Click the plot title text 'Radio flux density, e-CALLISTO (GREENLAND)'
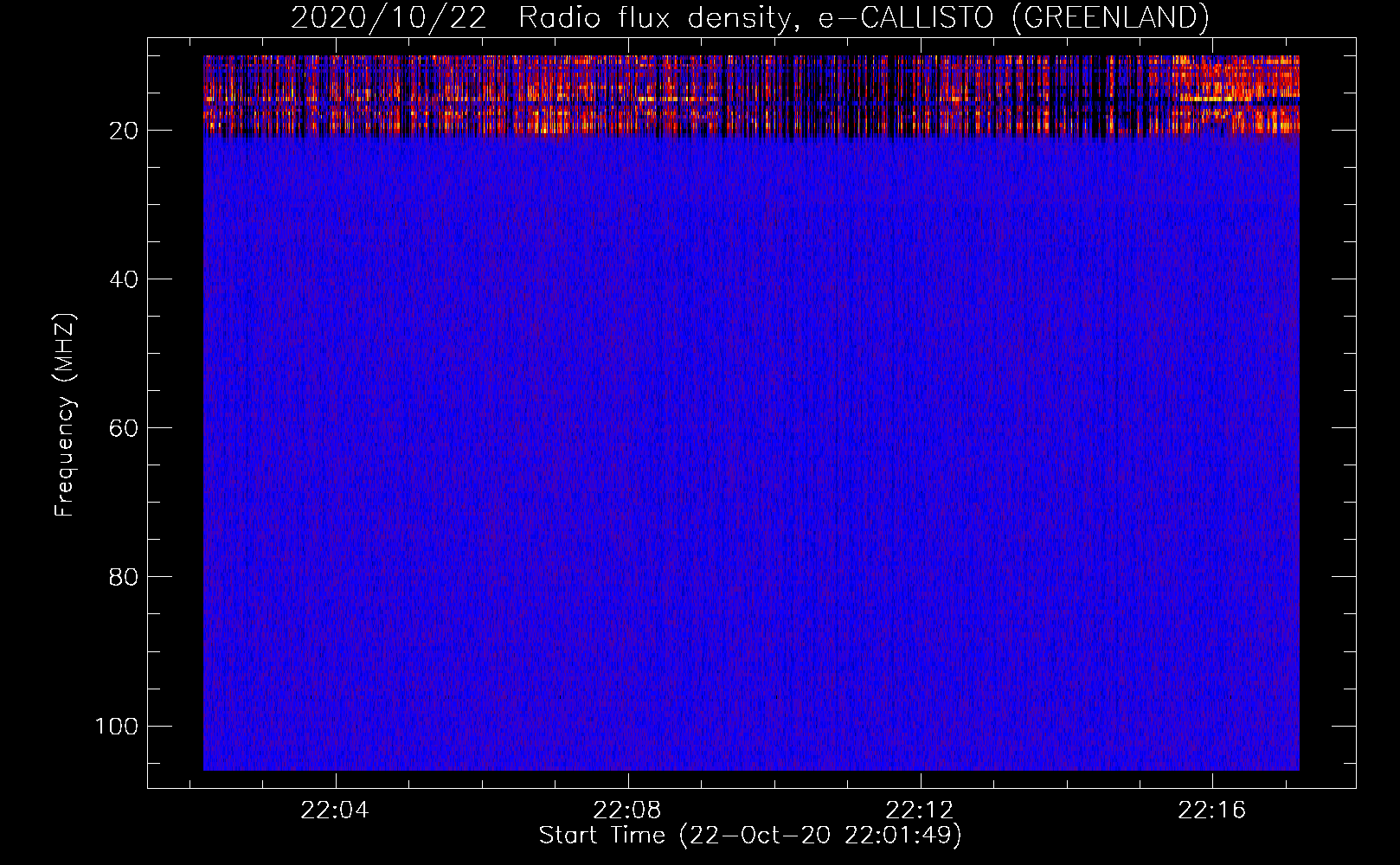The width and height of the screenshot is (1400, 865). 864,17
